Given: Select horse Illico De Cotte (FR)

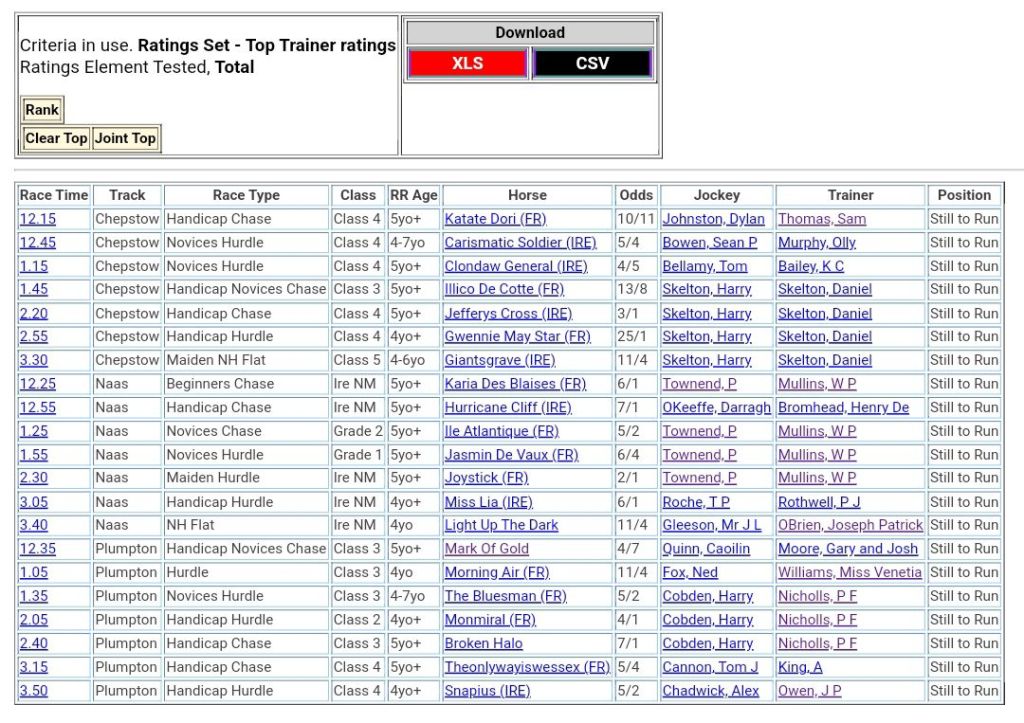Looking at the screenshot, I should click(504, 290).
